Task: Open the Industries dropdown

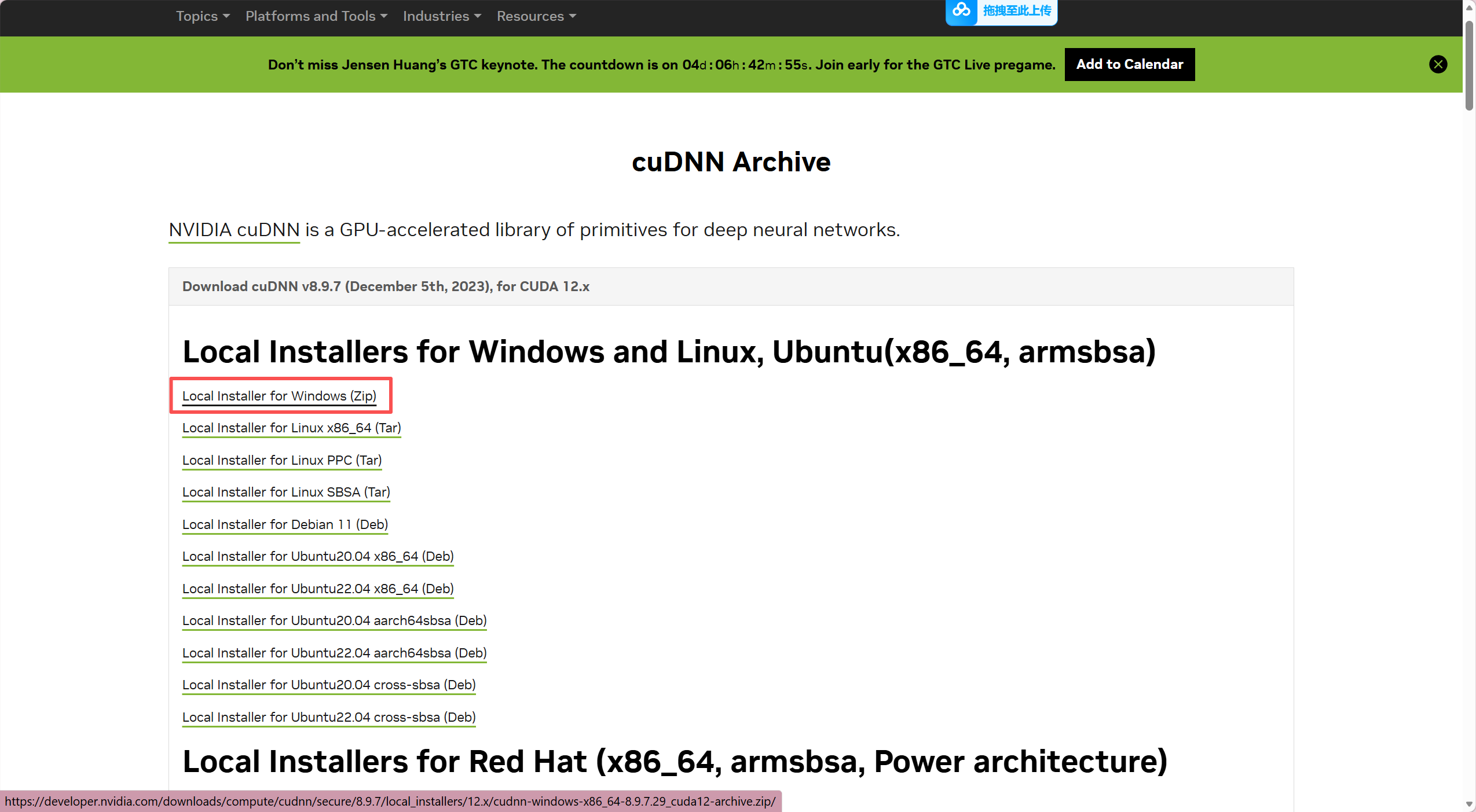Action: (442, 16)
